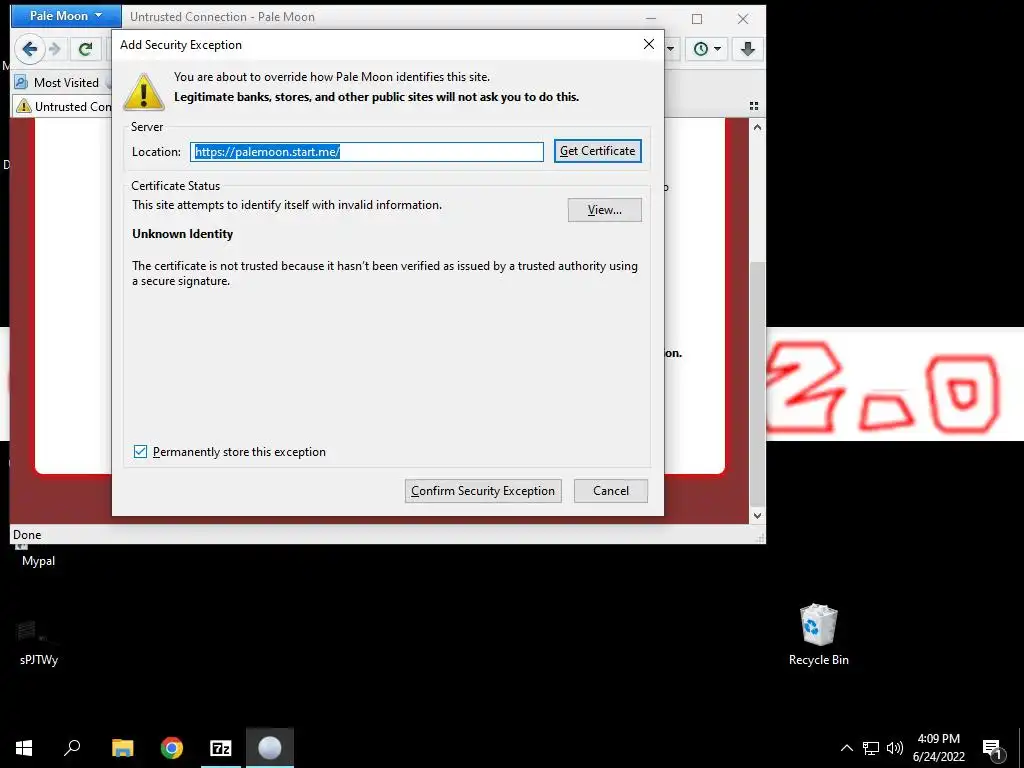Open Most Visited bookmarks folder
Viewport: 1024px width, 768px height.
point(57,82)
